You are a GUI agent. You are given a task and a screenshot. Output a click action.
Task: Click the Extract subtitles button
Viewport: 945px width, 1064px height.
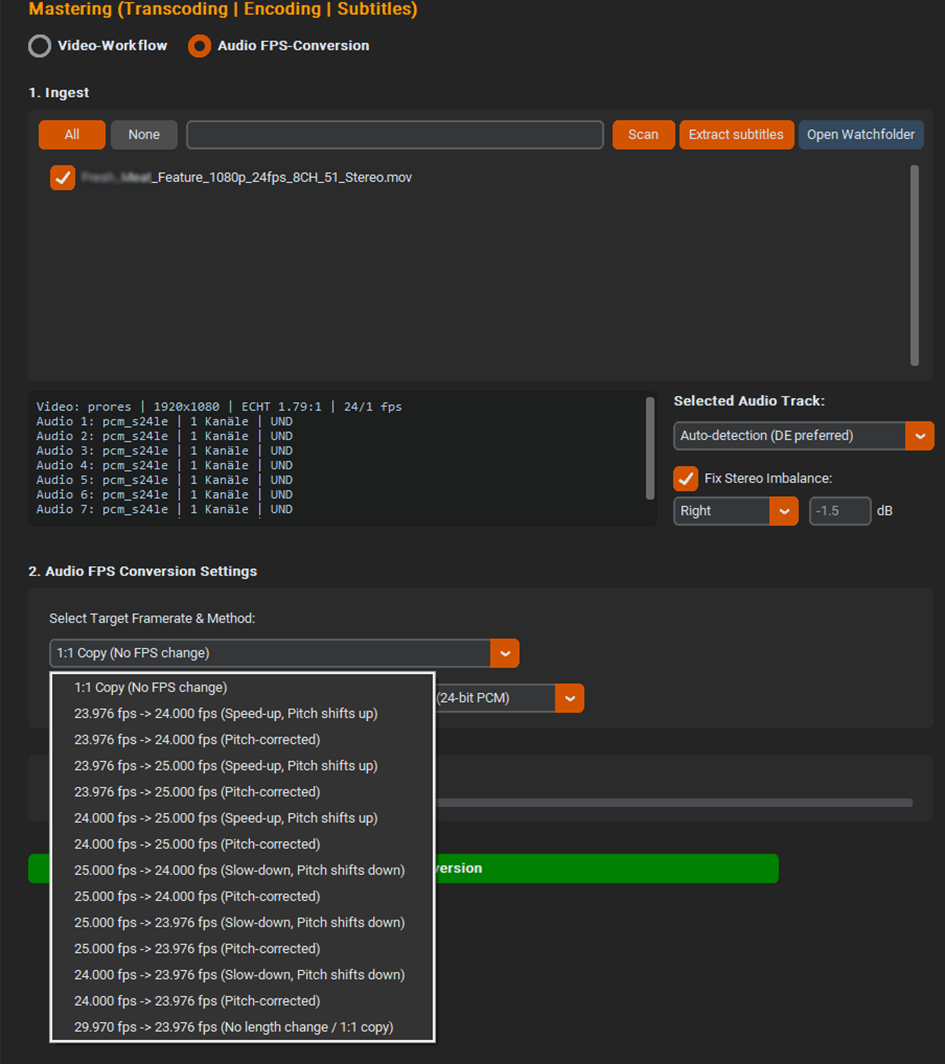click(x=736, y=134)
